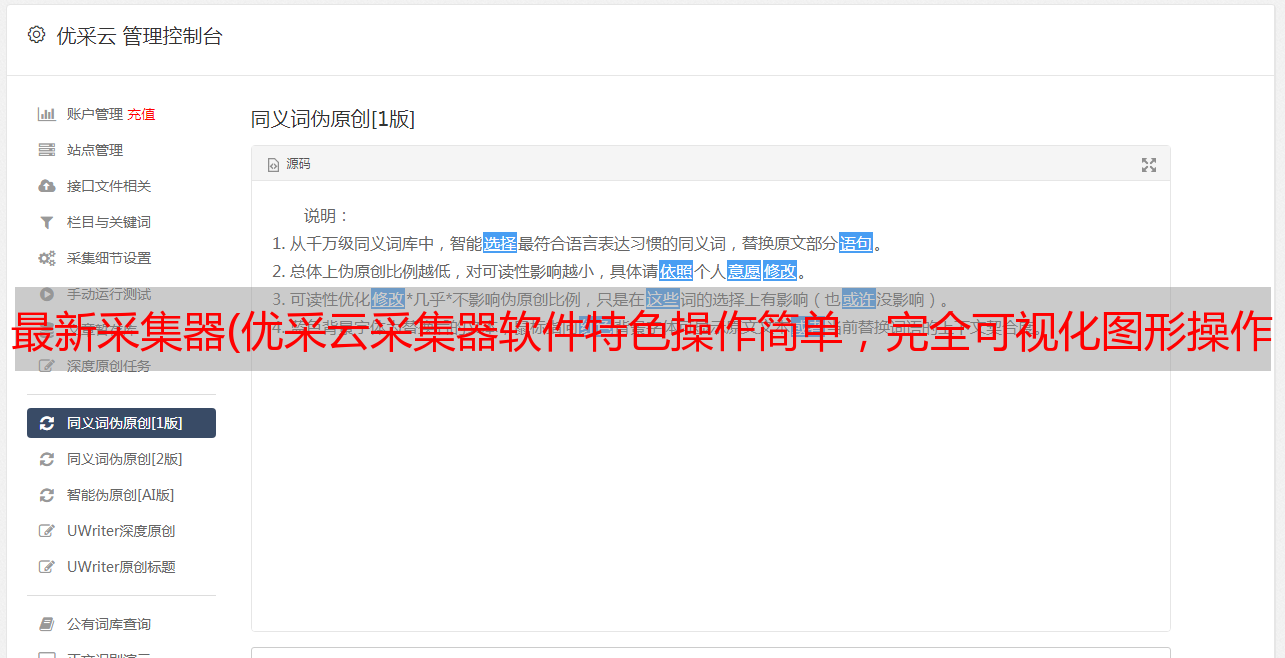Go to UWriter原创标题
Image resolution: width=1285 pixels, height=658 pixels.
(x=121, y=567)
